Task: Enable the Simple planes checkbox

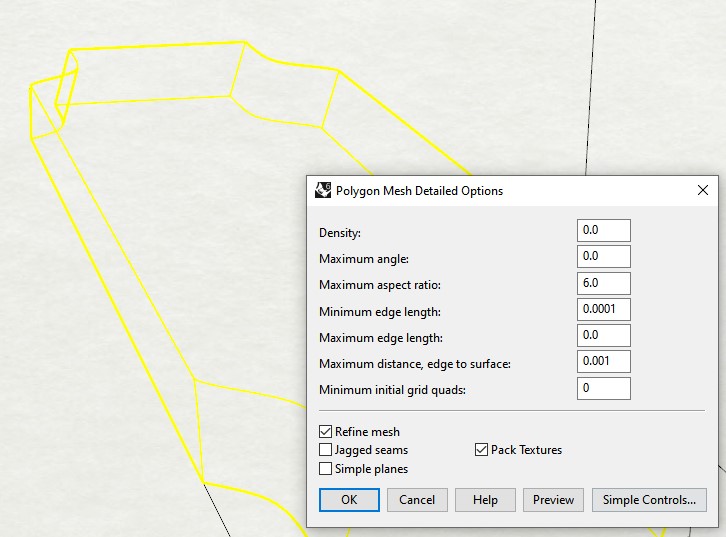Action: pos(326,469)
